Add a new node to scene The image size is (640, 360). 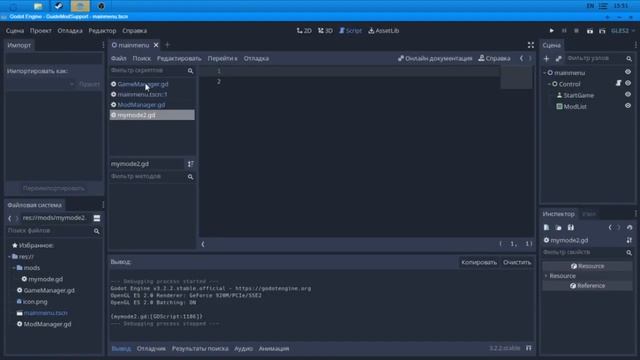coord(546,59)
